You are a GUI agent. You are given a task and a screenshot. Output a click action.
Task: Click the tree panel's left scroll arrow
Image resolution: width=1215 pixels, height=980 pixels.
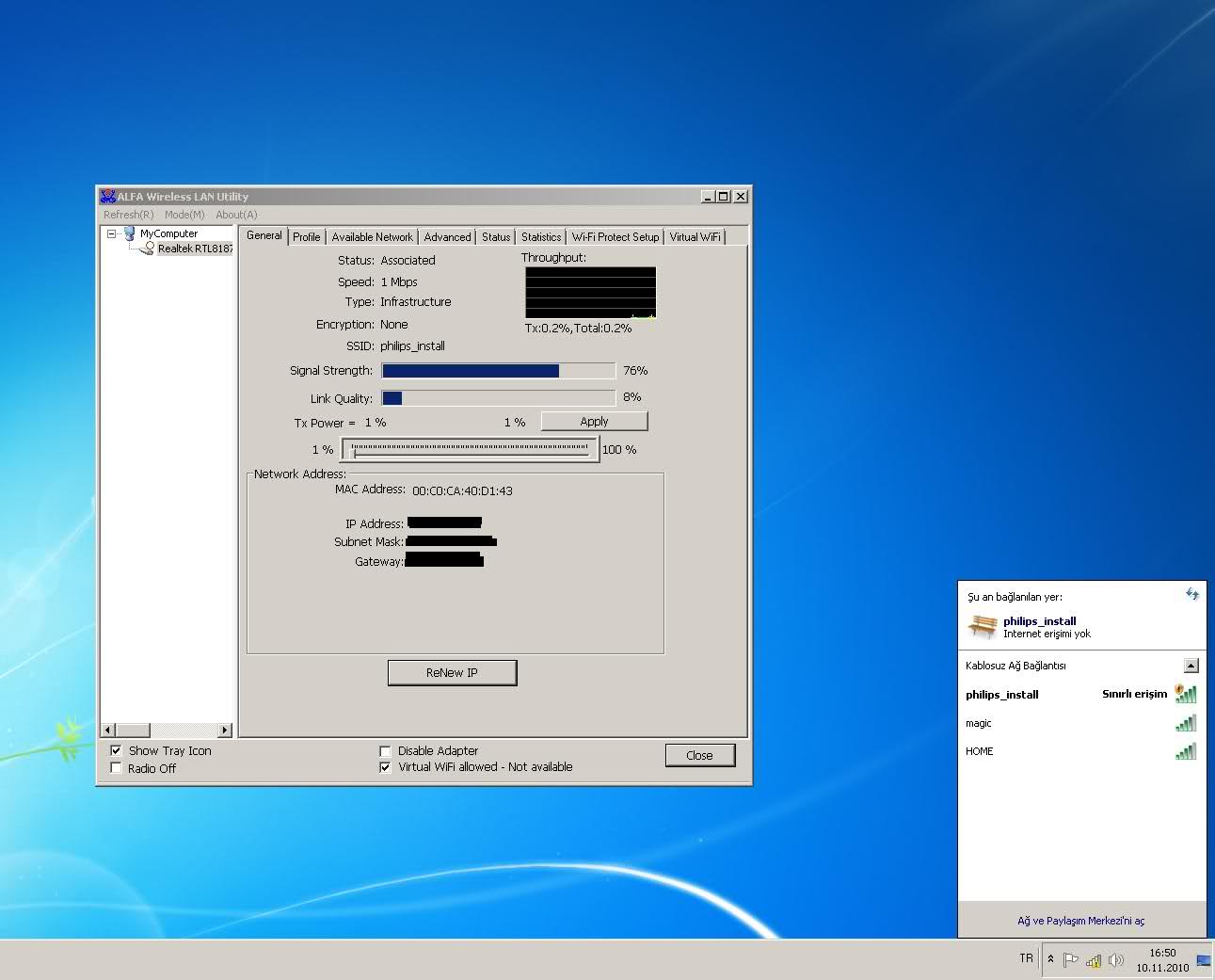click(x=108, y=730)
